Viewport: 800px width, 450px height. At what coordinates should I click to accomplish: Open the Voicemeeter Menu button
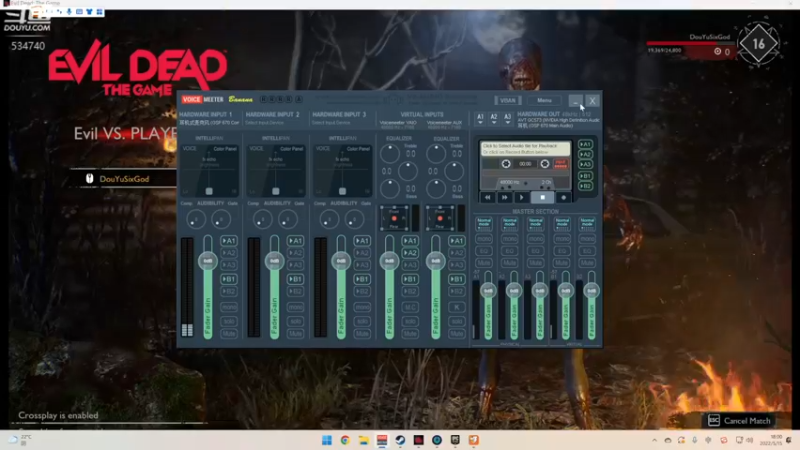(544, 101)
